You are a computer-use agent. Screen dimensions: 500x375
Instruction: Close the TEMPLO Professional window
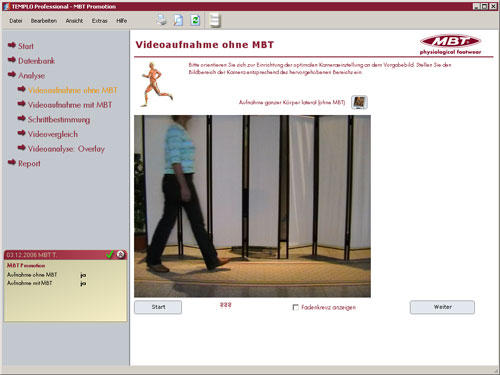tap(493, 6)
